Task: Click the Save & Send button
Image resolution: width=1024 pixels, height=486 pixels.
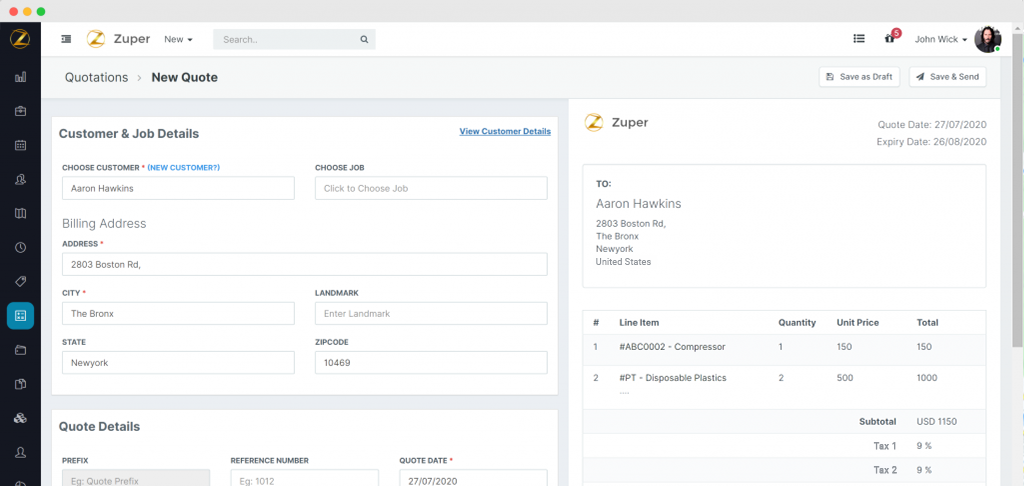Action: [x=948, y=76]
